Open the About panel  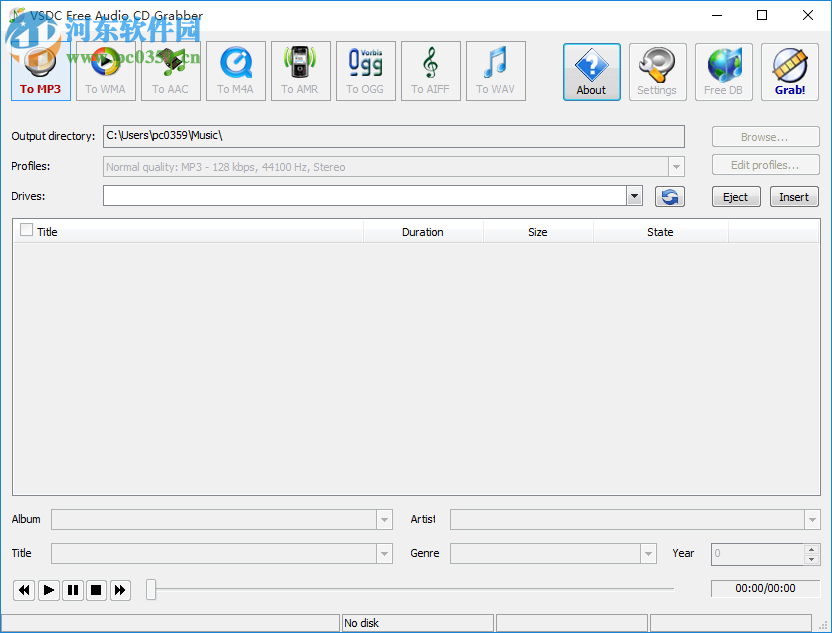pos(591,70)
